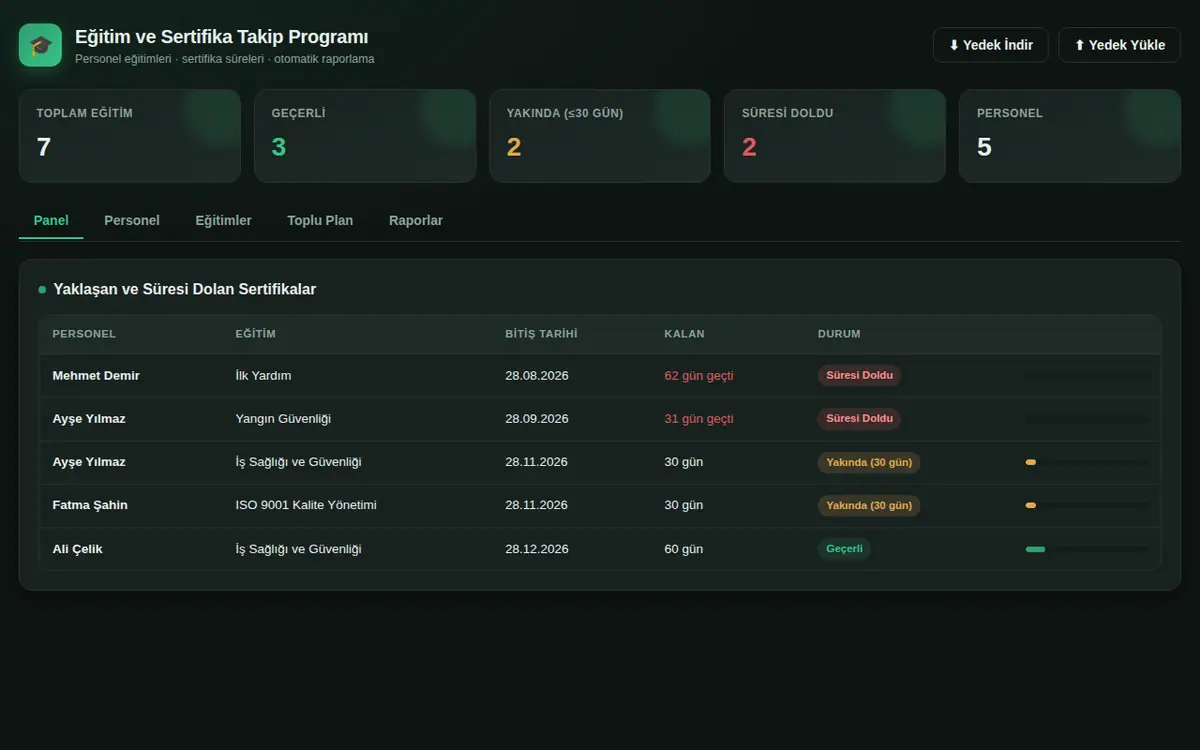Click the Durum column header
The image size is (1200, 750).
[839, 334]
